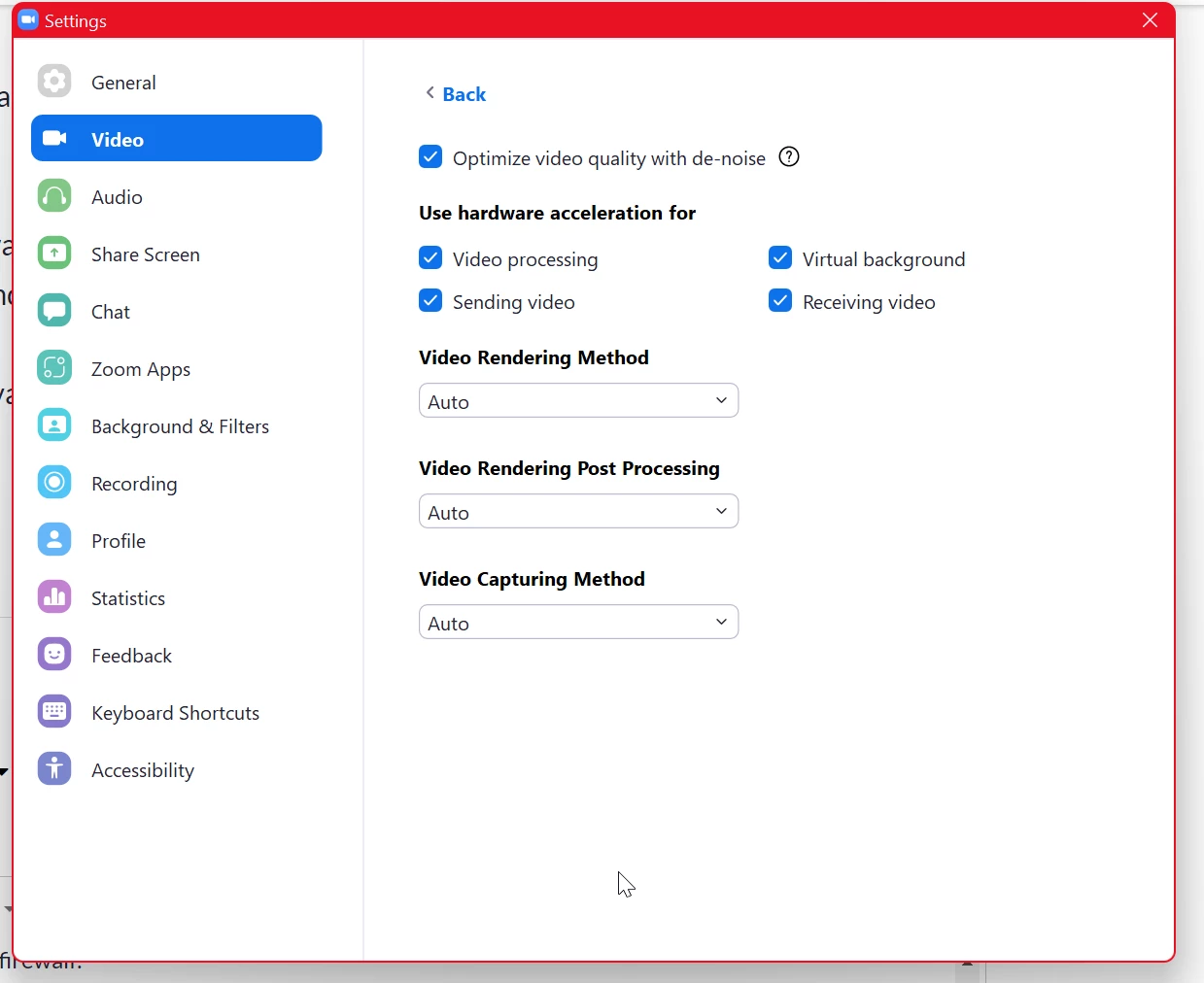Select the Video settings tab
This screenshot has width=1204, height=983.
[x=177, y=138]
